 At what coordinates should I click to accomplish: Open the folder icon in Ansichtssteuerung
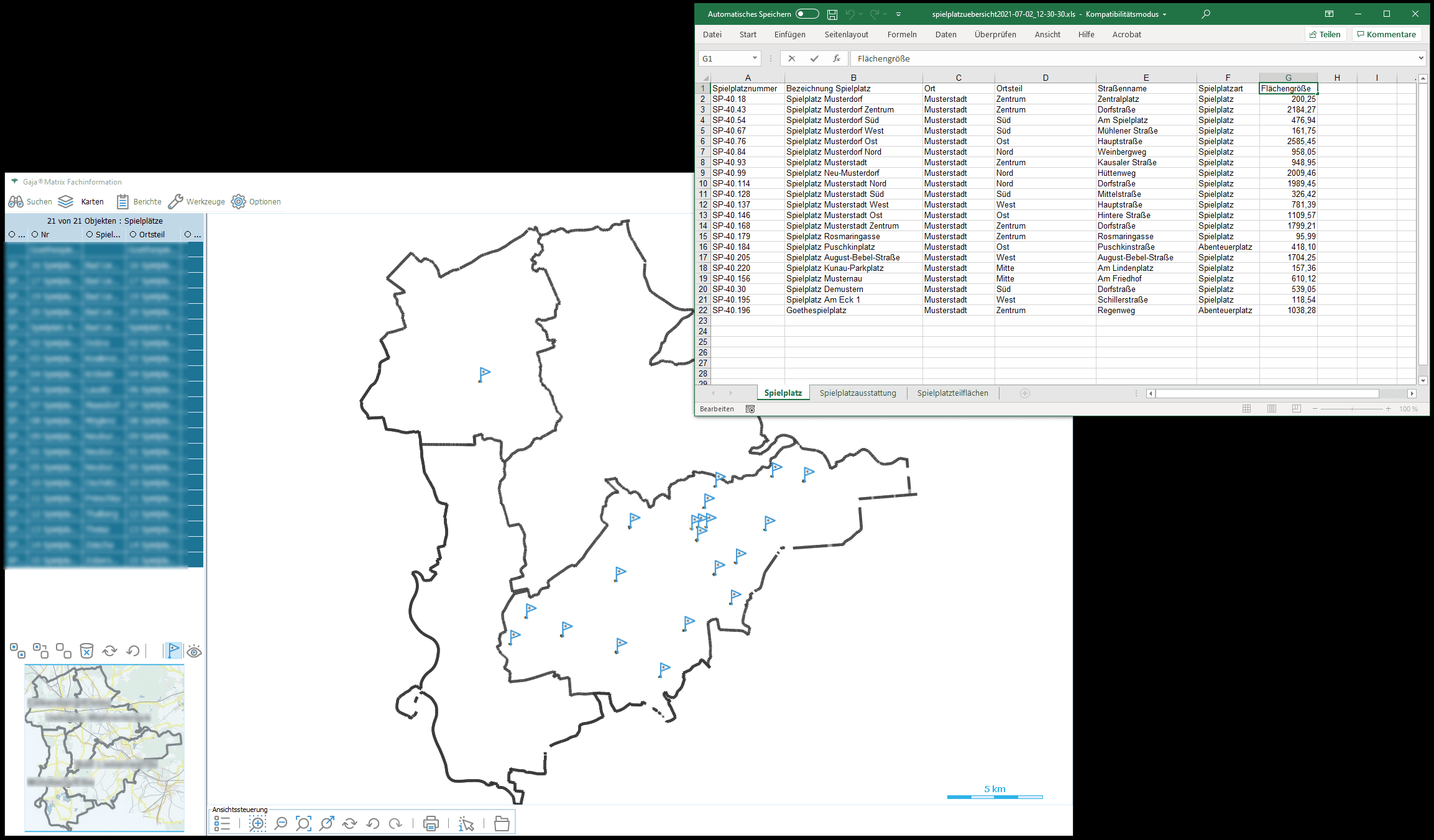click(x=502, y=824)
